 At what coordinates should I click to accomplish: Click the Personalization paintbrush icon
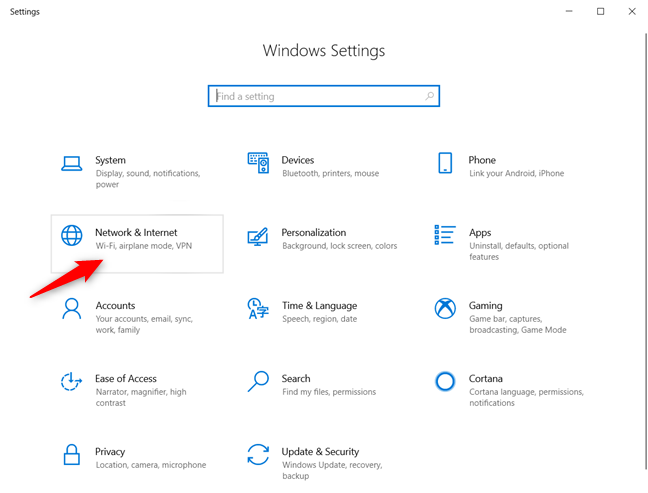[258, 237]
